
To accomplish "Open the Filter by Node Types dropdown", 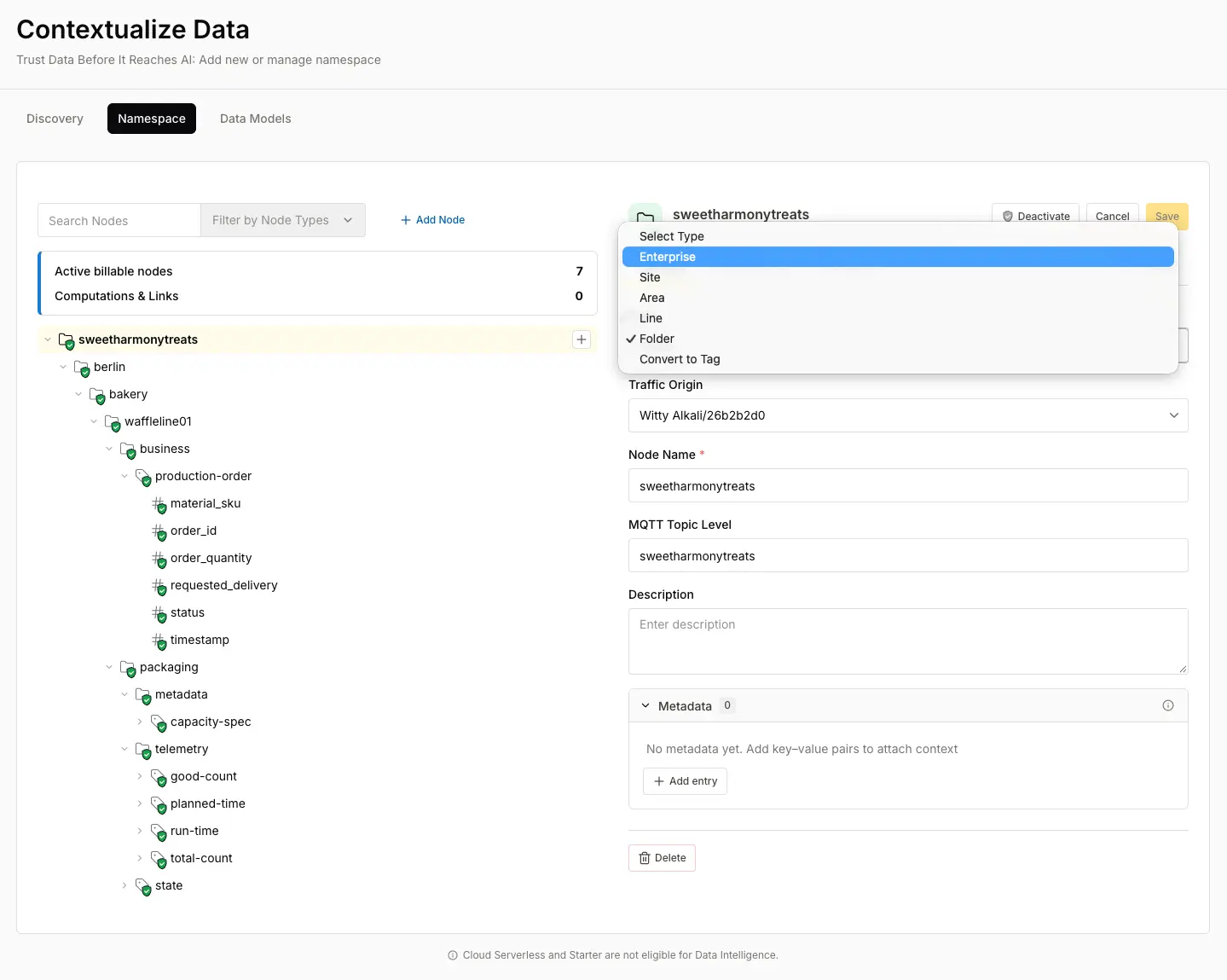I will coord(282,220).
